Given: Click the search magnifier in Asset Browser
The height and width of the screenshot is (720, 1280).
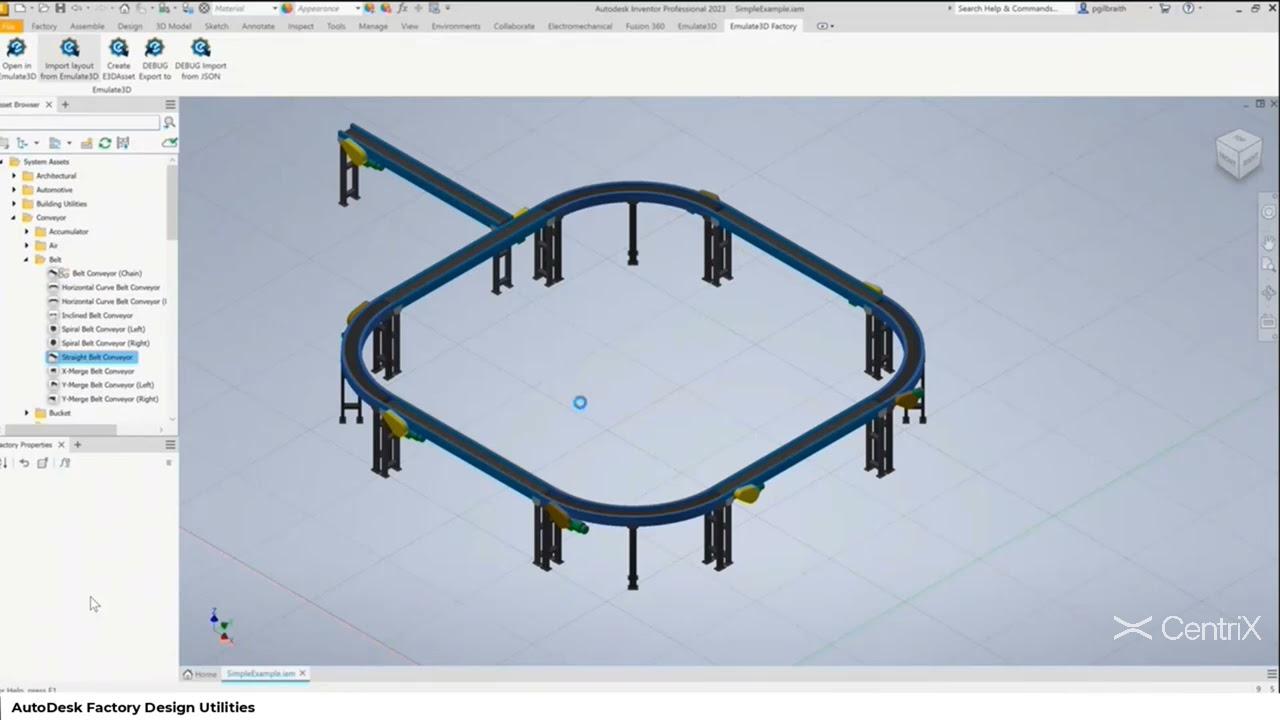Looking at the screenshot, I should (169, 122).
